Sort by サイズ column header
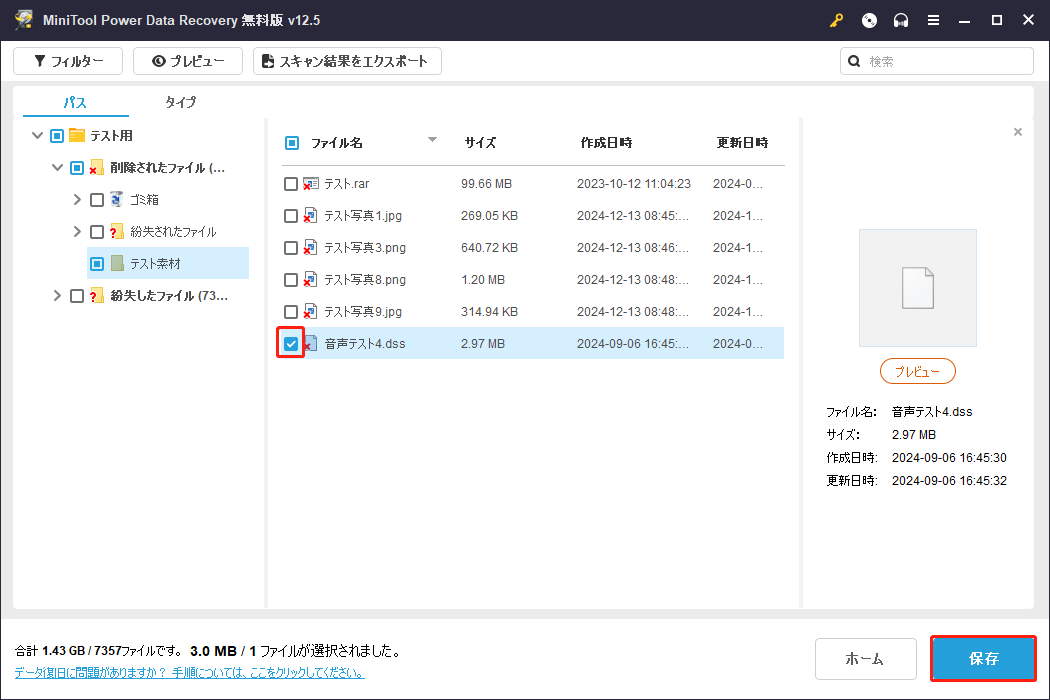This screenshot has height=700, width=1050. pyautogui.click(x=481, y=143)
